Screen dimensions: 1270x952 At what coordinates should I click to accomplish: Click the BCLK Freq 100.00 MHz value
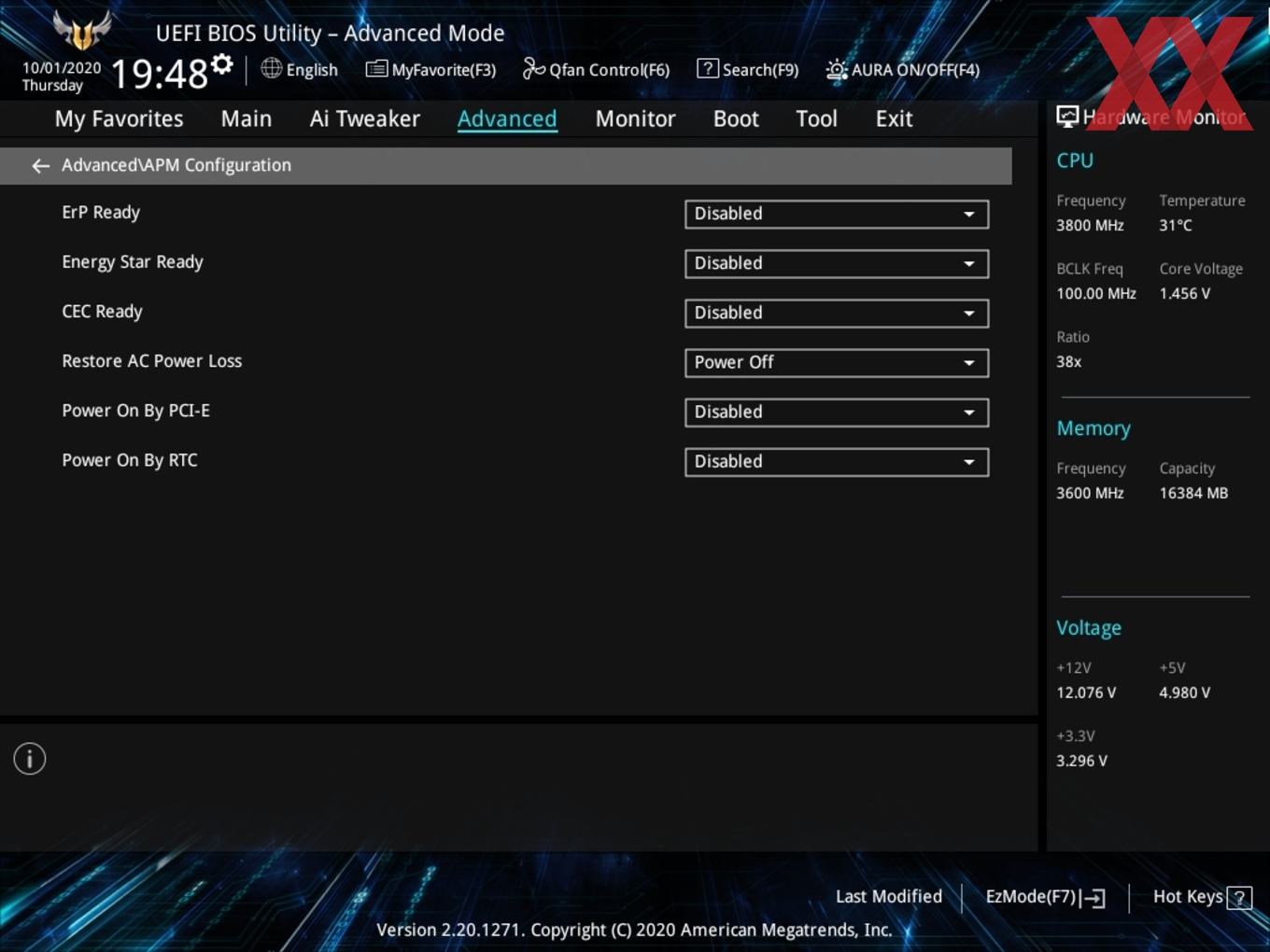pos(1096,294)
